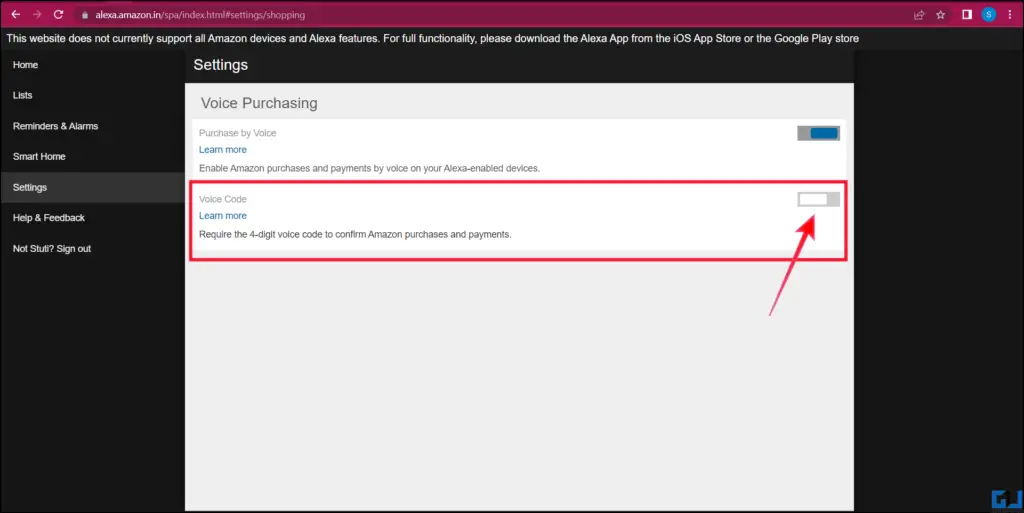Turn off Purchase by Voice toggle

tap(818, 133)
